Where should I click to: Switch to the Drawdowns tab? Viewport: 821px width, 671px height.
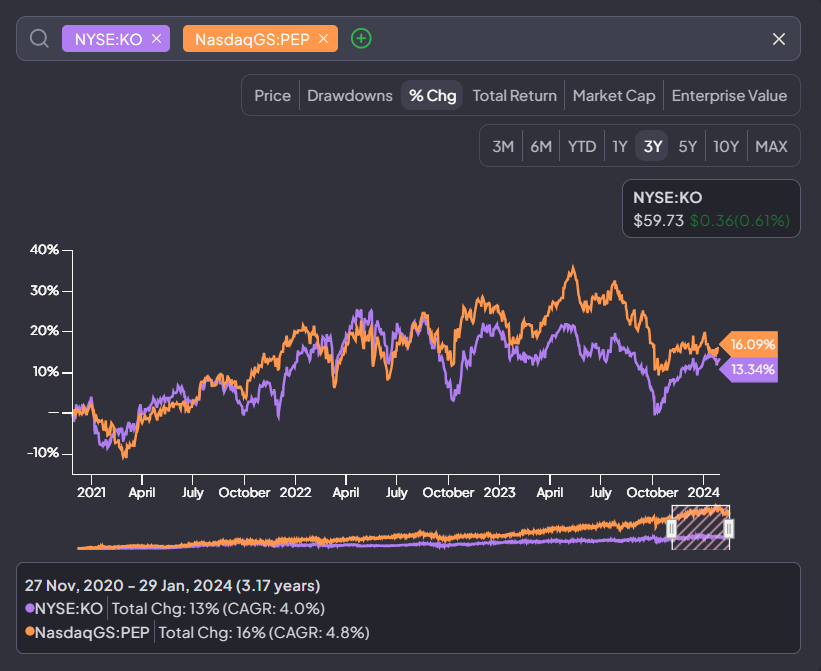click(x=350, y=95)
